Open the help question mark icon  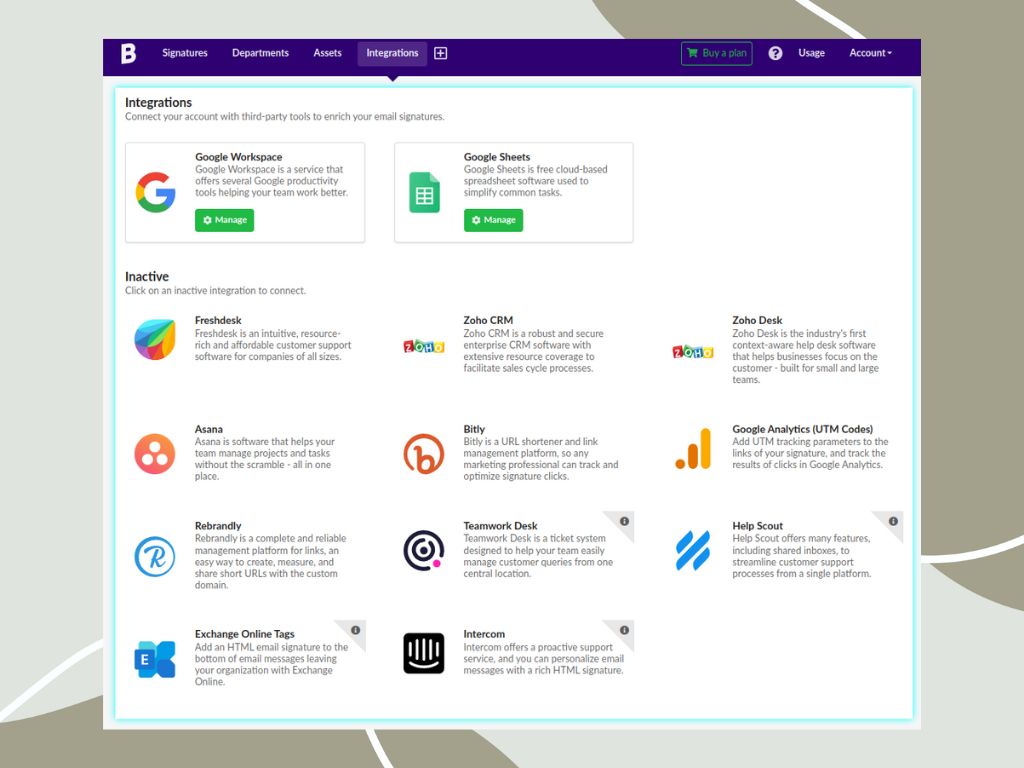tap(775, 53)
